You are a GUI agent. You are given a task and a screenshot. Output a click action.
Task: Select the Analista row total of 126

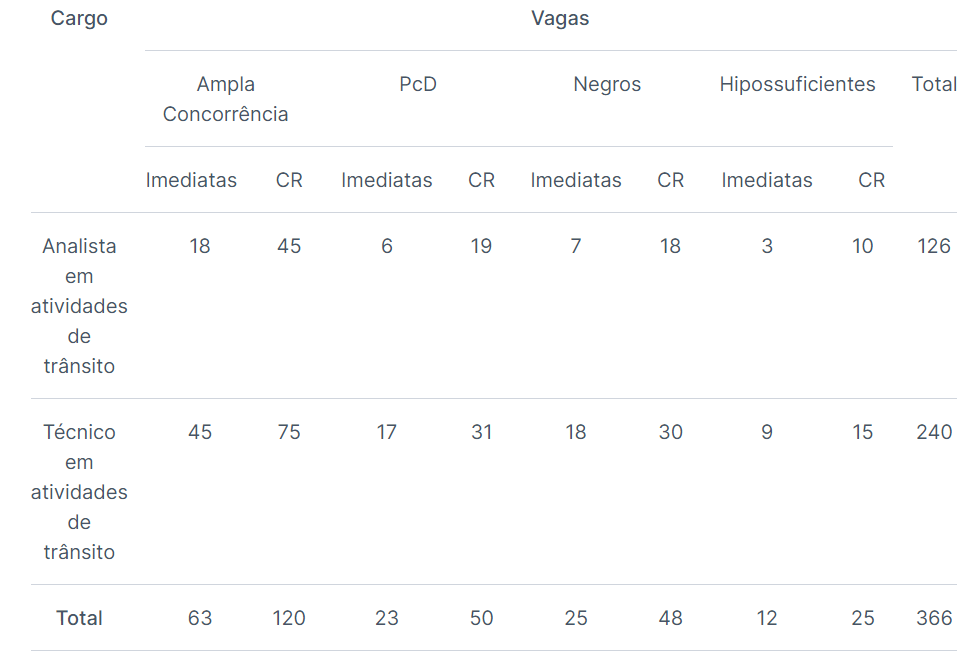[x=934, y=246]
